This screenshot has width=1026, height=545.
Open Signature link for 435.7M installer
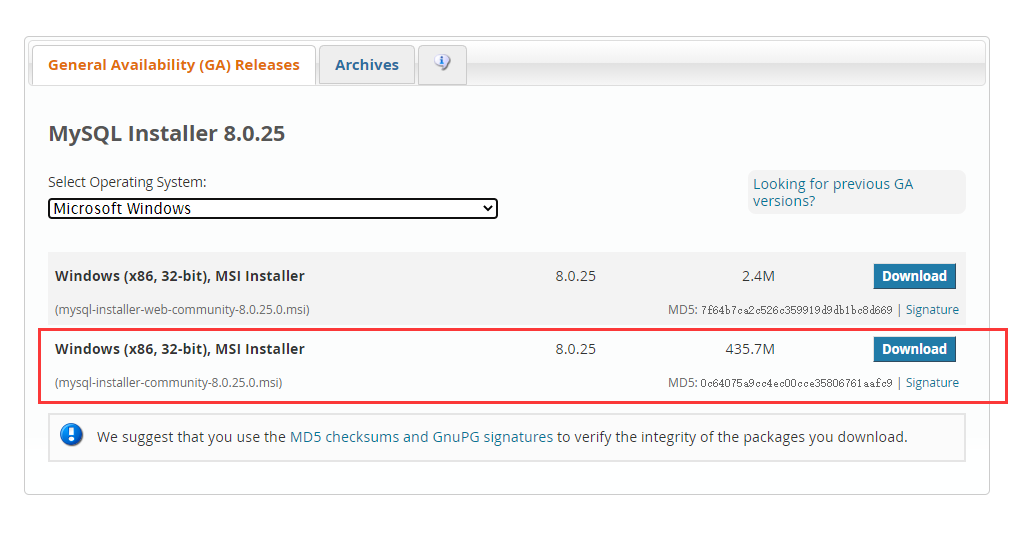932,383
